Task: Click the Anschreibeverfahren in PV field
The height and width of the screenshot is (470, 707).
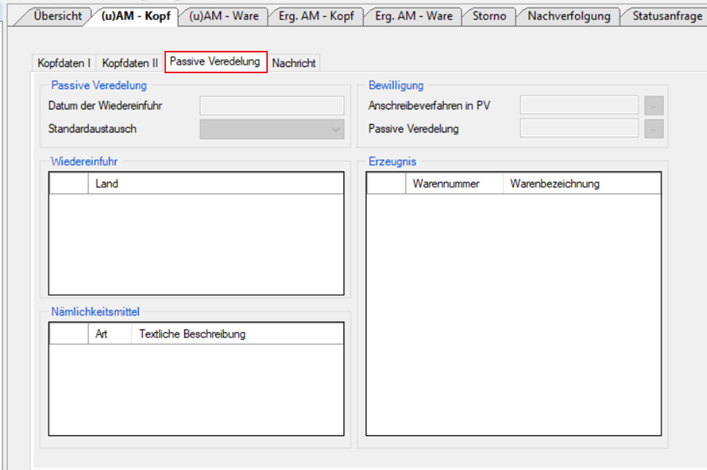Action: click(x=579, y=105)
